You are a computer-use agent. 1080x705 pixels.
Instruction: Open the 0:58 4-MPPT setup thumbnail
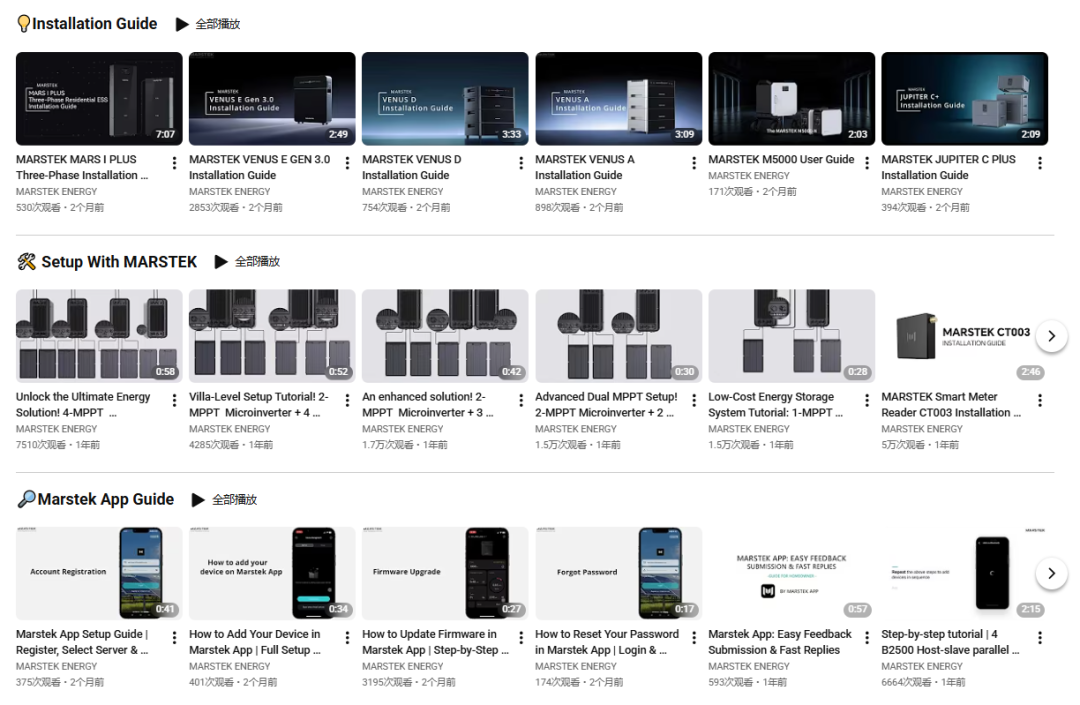99,336
